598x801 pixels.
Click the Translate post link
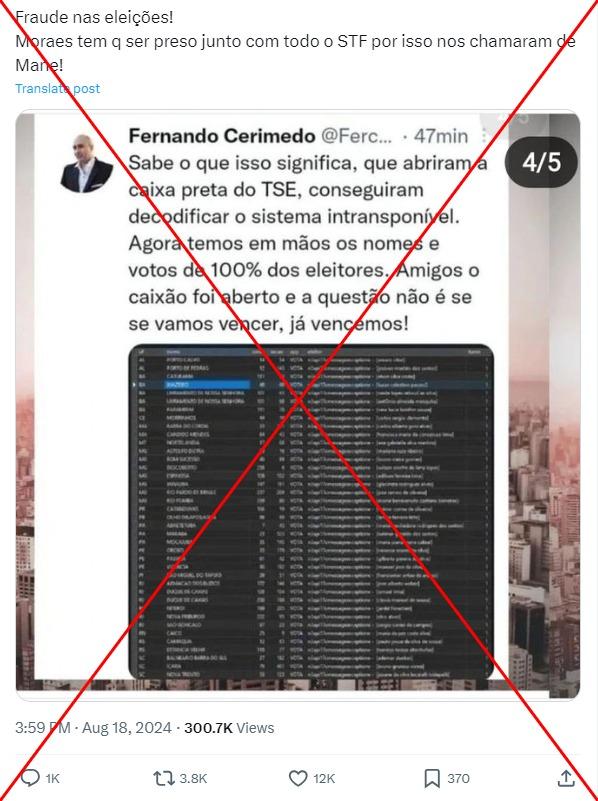pos(58,88)
